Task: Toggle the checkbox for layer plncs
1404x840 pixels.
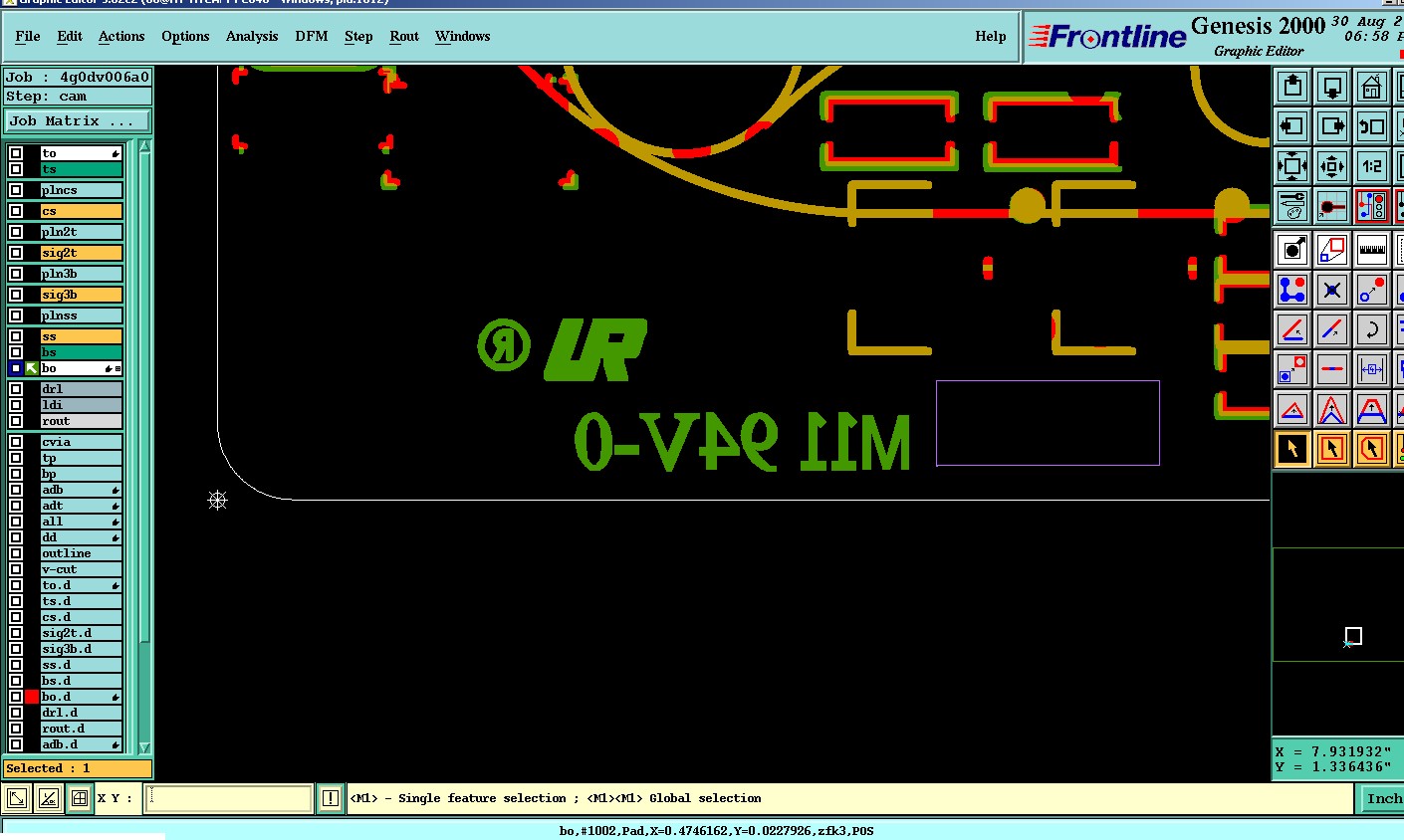Action: point(16,190)
